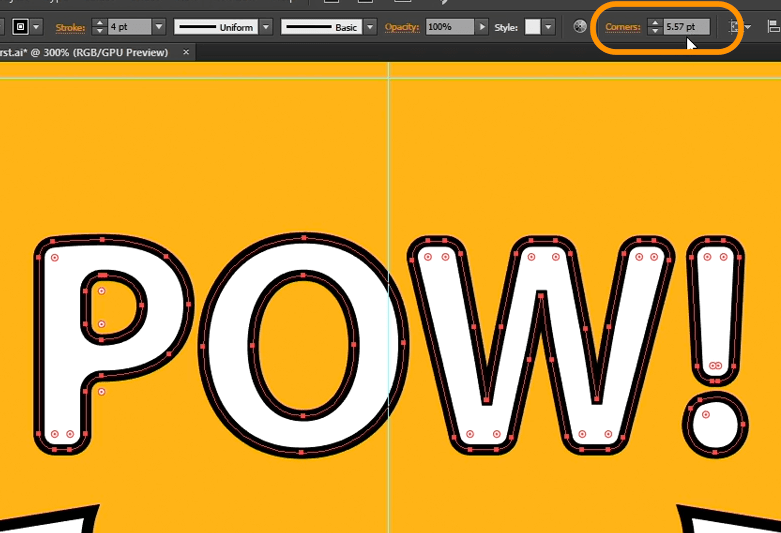The height and width of the screenshot is (533, 781).
Task: Adjust the stroke weight stepper arrows
Action: click(x=100, y=27)
